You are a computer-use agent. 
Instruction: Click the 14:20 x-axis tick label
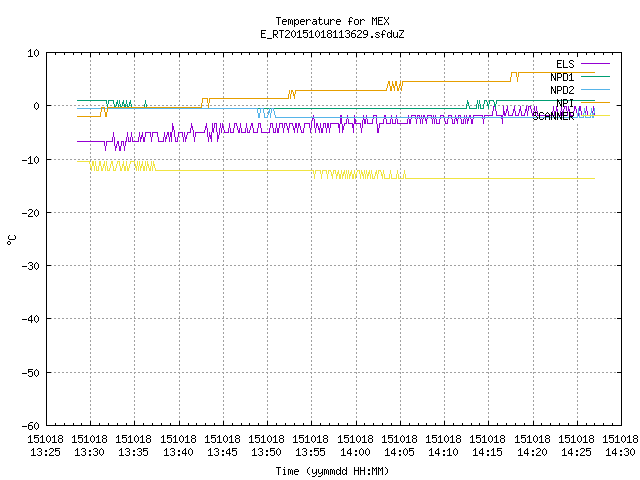(x=533, y=452)
